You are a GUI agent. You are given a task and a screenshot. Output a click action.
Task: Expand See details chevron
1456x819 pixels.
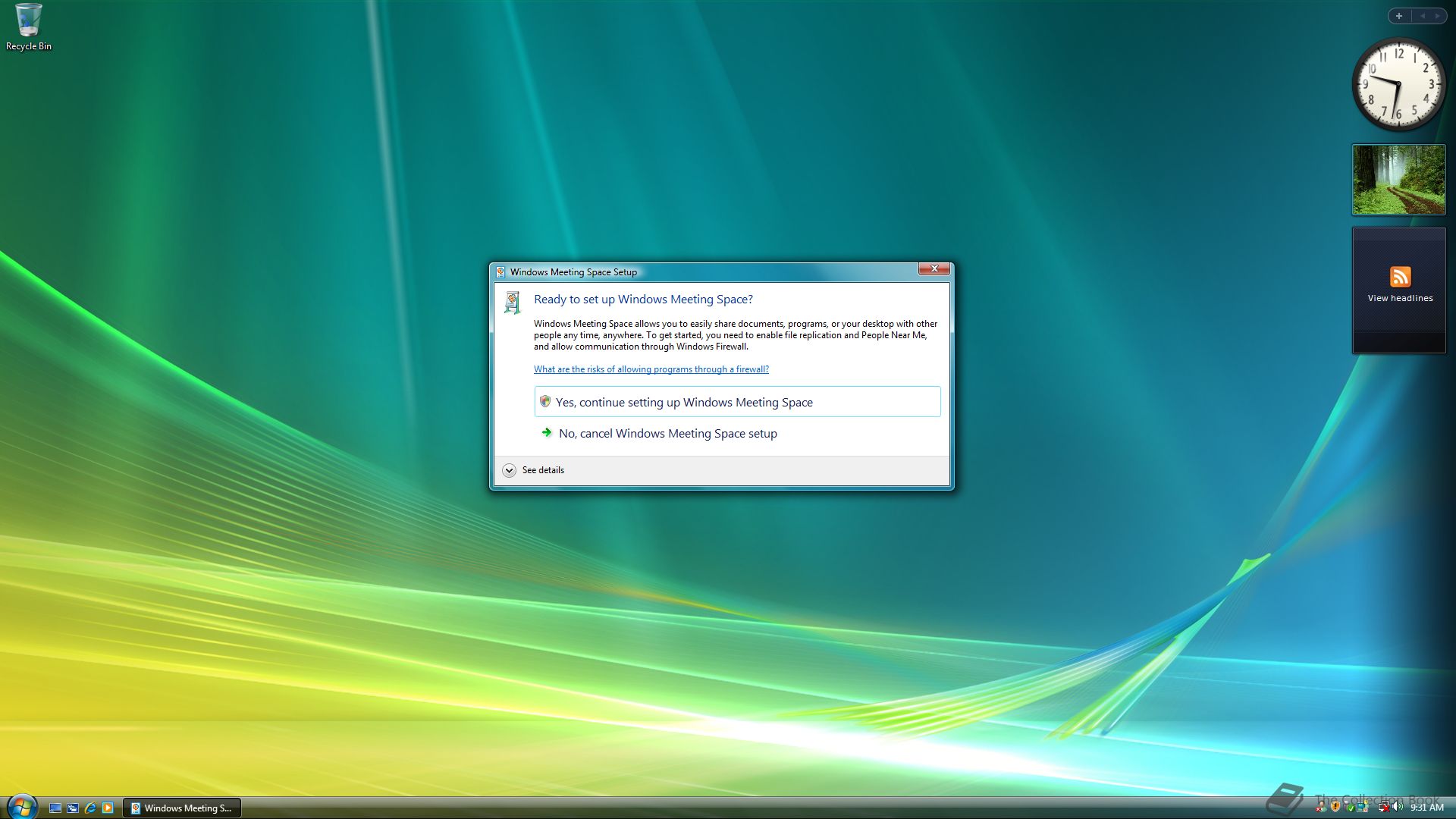click(x=509, y=470)
